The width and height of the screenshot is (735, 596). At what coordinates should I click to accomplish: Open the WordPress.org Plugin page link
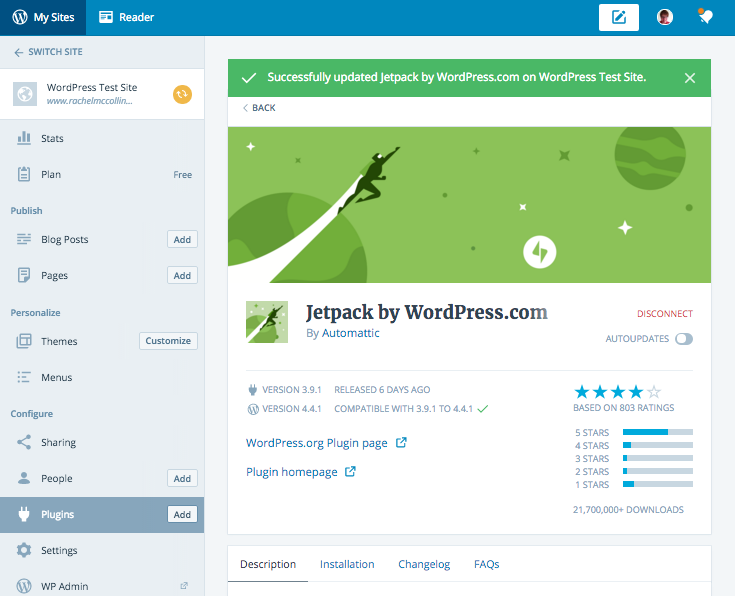[x=317, y=443]
